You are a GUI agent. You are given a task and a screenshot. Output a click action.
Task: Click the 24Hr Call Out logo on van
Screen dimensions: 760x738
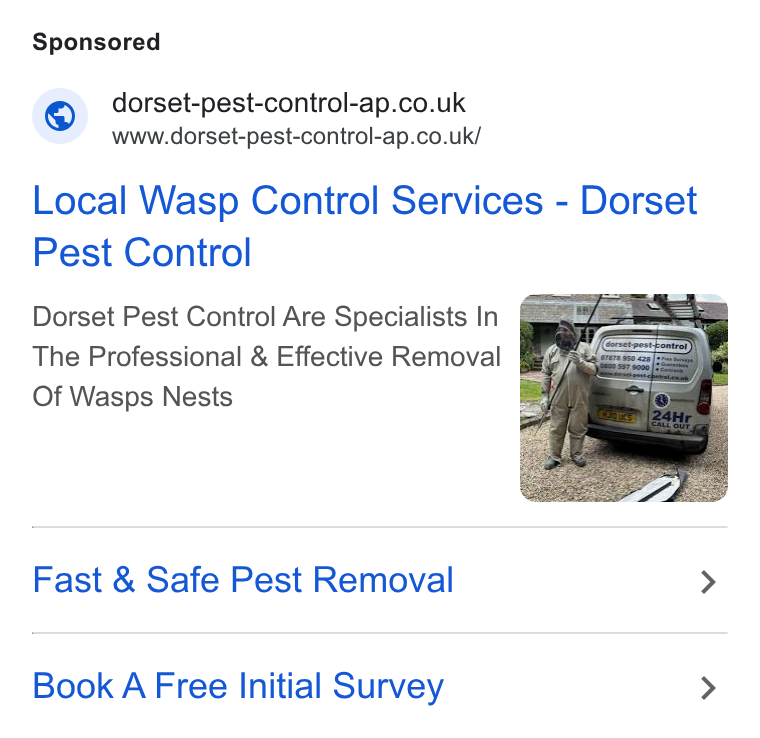pyautogui.click(x=671, y=419)
